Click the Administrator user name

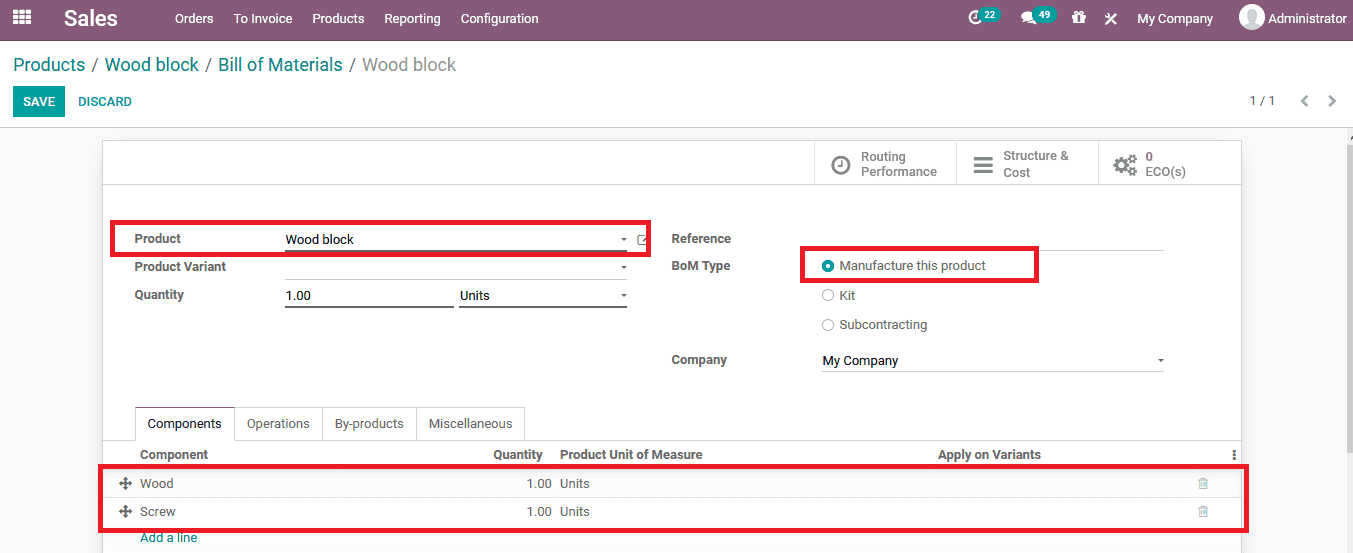coord(1307,18)
